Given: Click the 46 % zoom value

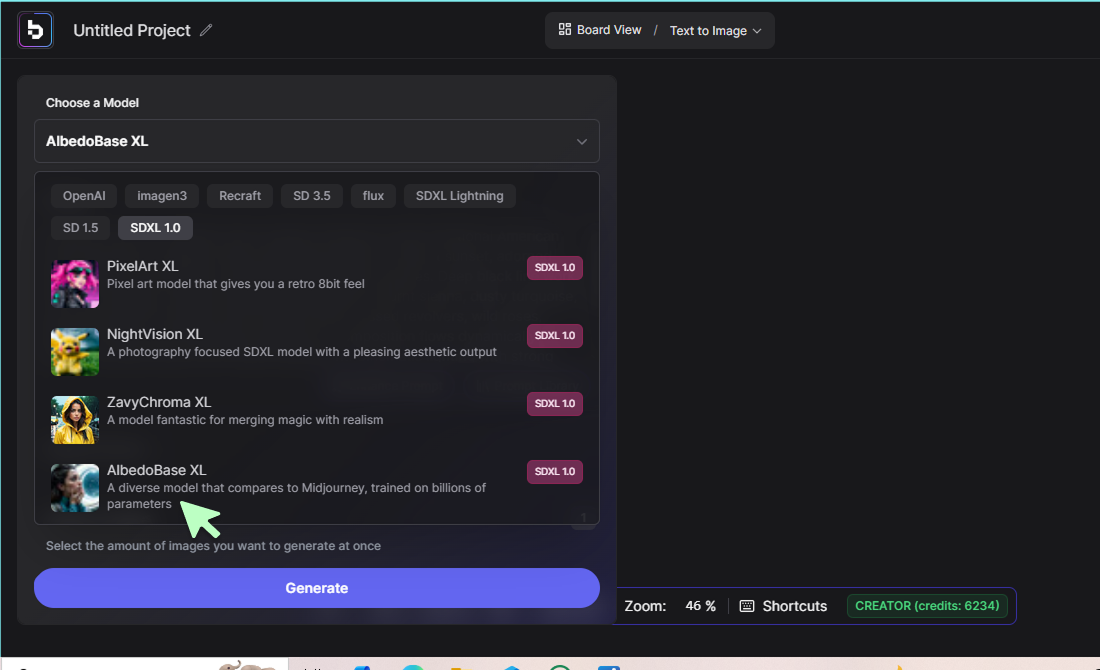Looking at the screenshot, I should (700, 605).
